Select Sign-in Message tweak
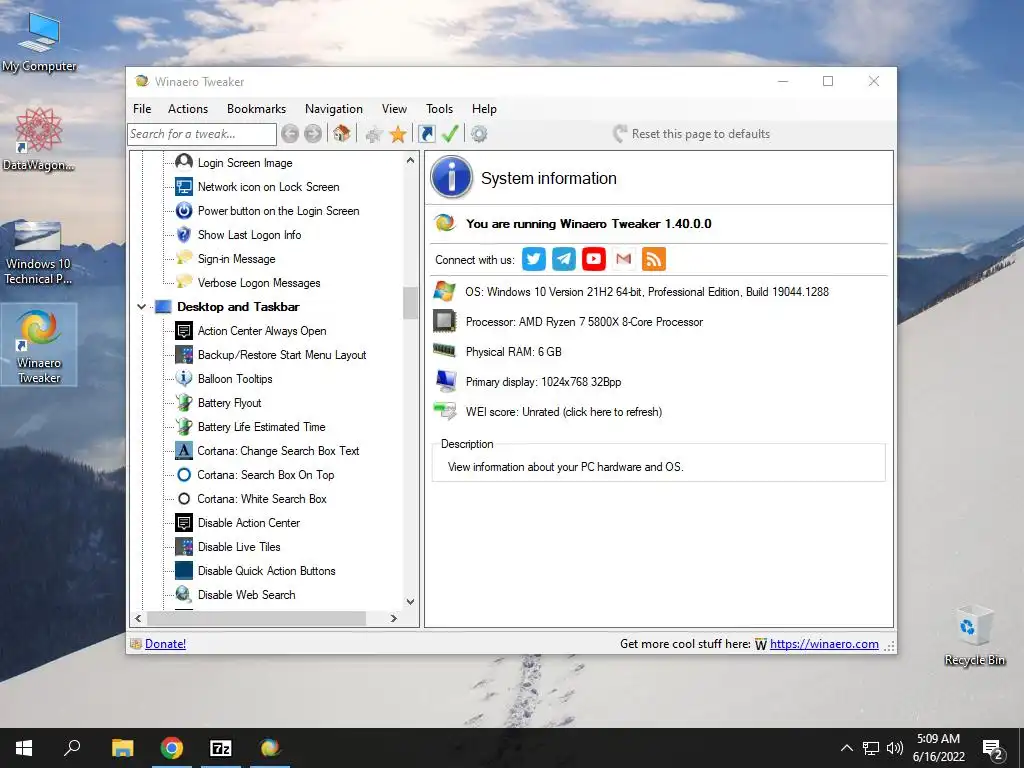 [236, 259]
